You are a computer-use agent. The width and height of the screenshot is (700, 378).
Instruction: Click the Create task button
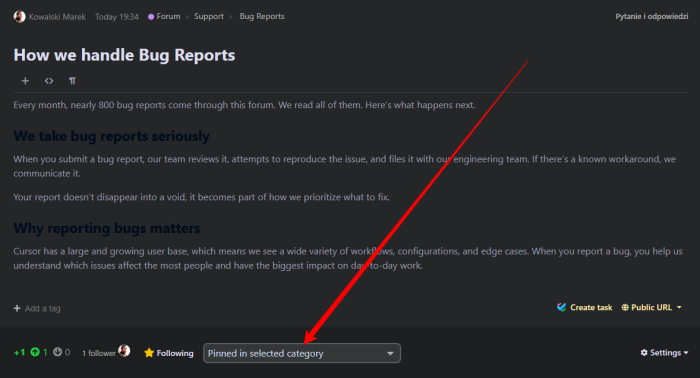click(585, 307)
